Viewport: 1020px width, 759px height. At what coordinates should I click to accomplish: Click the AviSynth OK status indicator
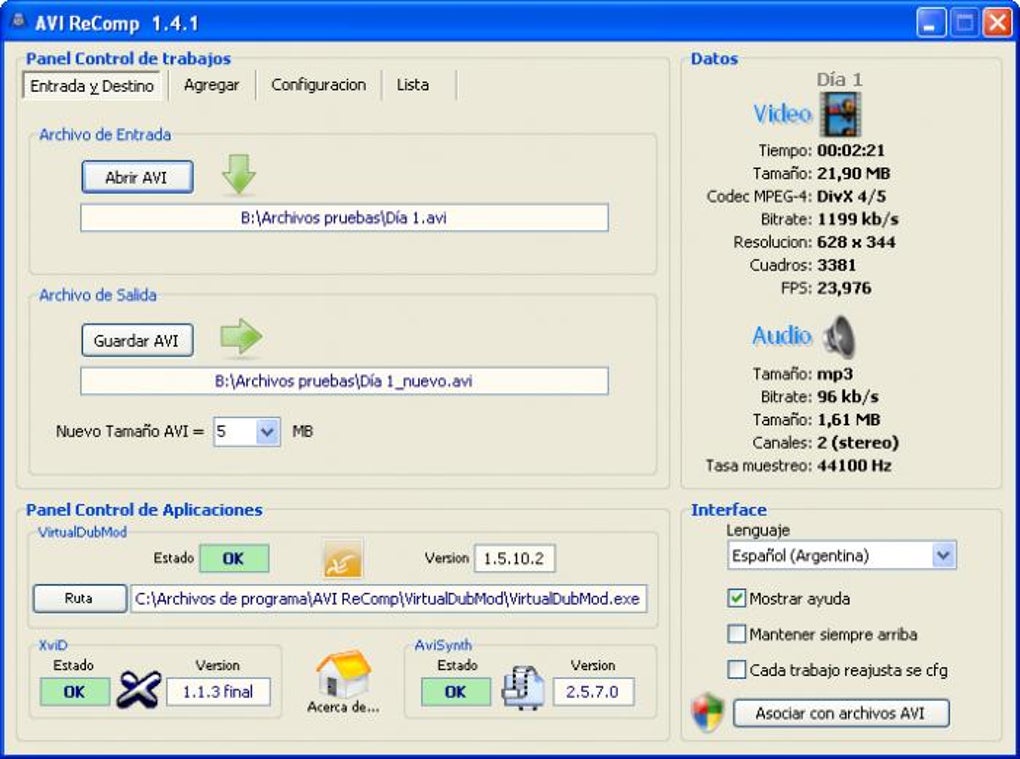click(x=455, y=692)
